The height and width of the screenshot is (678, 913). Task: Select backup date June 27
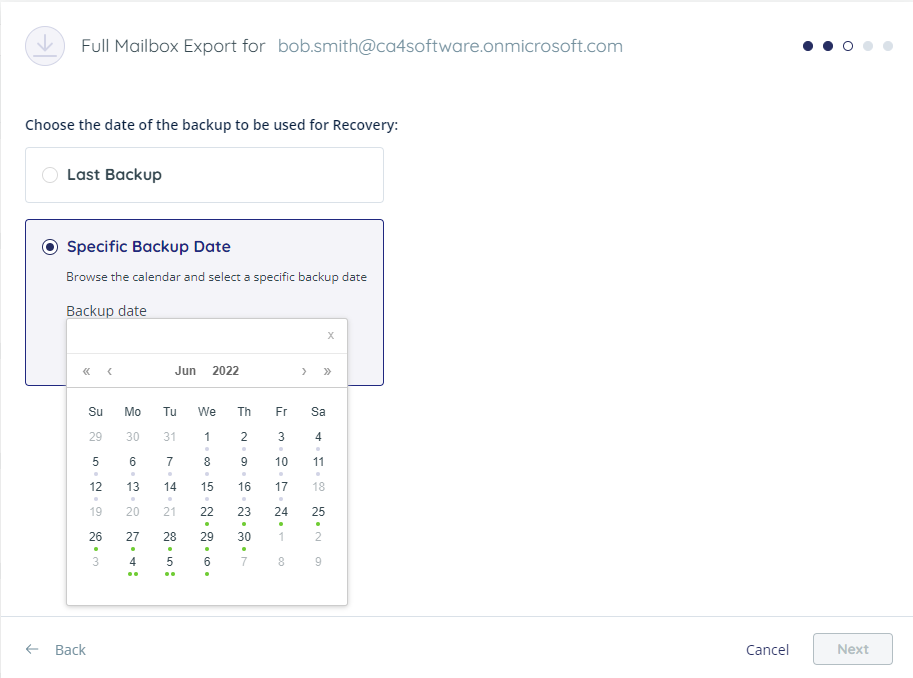point(133,537)
